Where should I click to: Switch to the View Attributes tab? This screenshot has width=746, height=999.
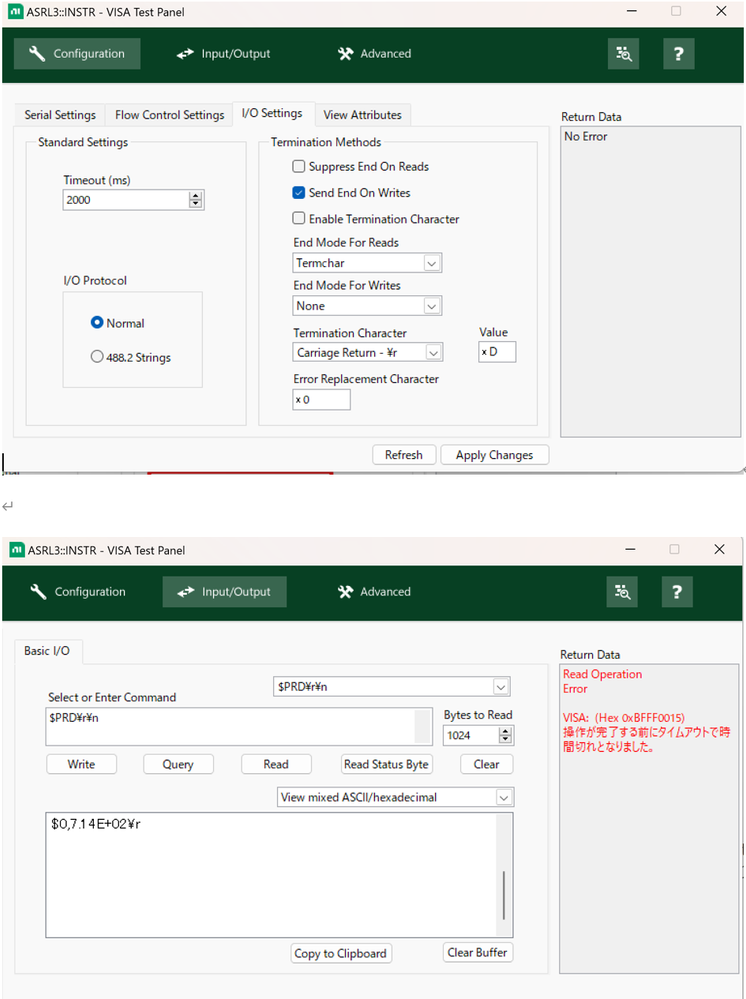[x=362, y=115]
